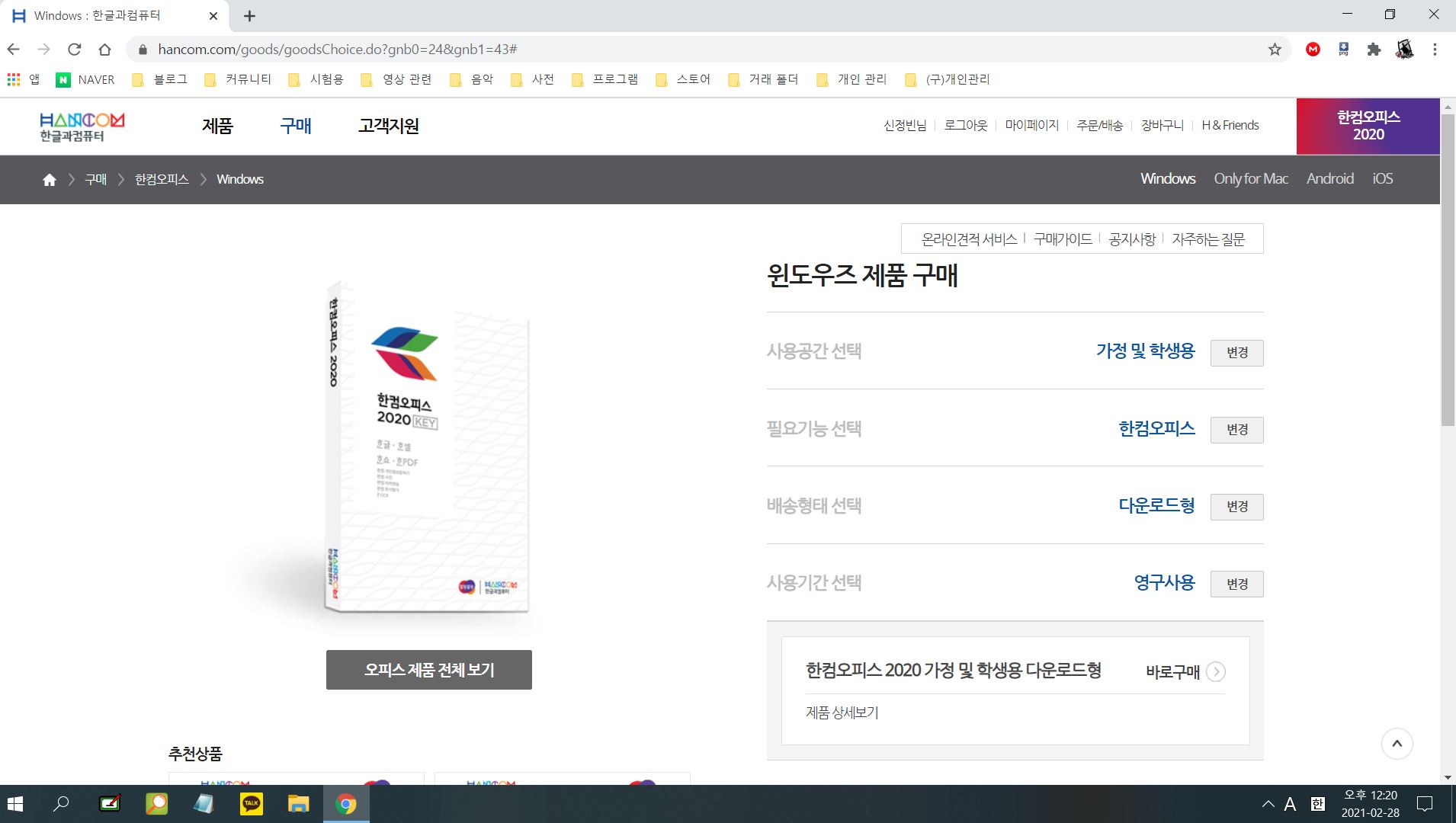Open the browser home page icon
The image size is (1456, 823).
pos(105,50)
